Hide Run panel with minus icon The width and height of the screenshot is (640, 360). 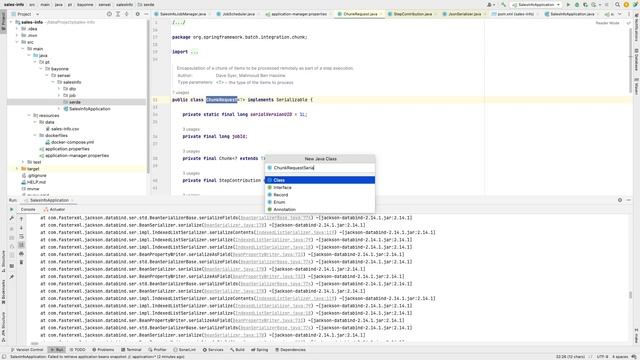629,200
